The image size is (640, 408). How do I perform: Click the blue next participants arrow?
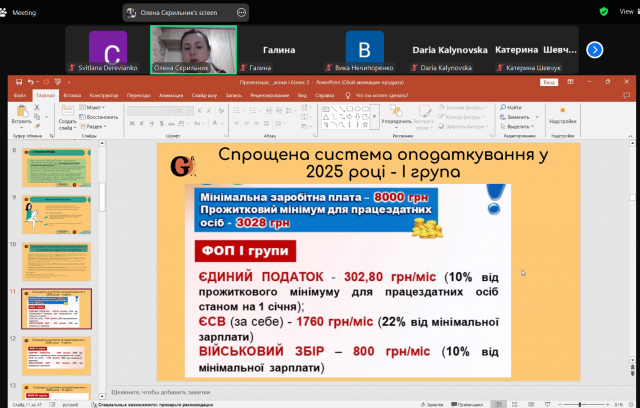[594, 48]
